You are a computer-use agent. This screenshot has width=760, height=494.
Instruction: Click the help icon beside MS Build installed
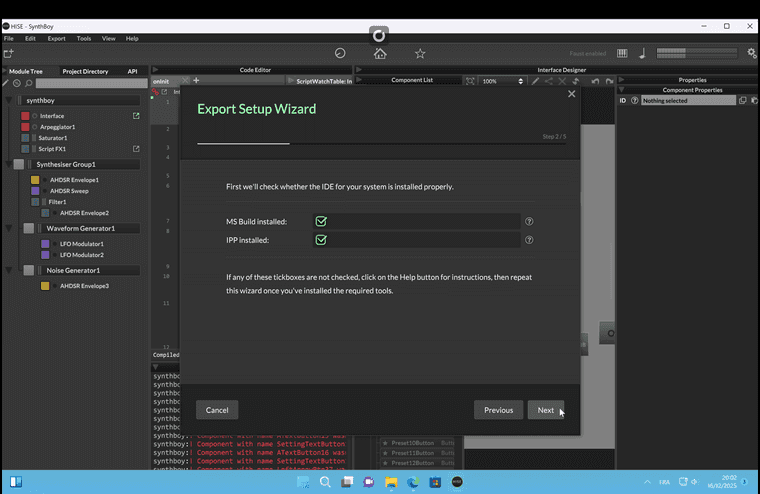529,222
